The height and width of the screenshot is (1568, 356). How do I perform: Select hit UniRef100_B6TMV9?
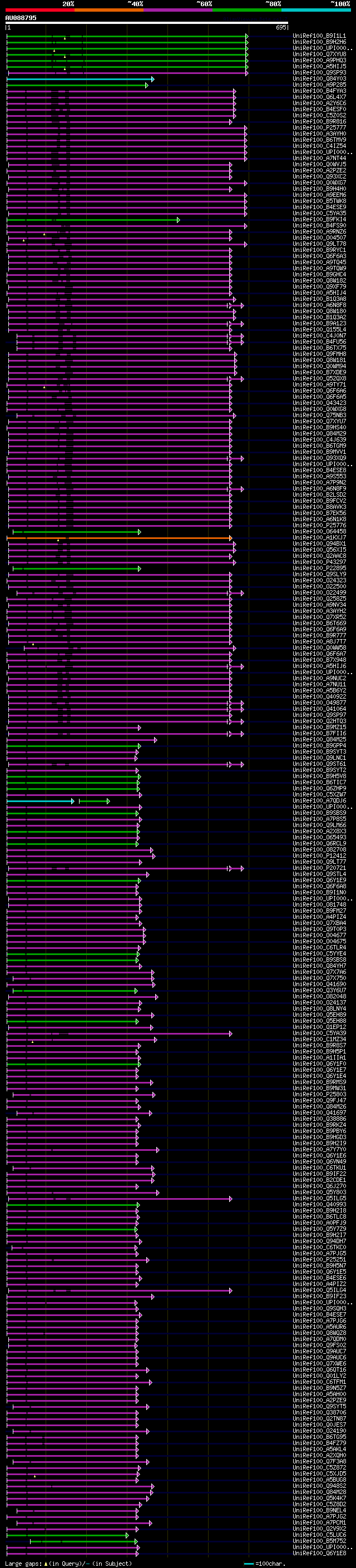click(x=319, y=140)
